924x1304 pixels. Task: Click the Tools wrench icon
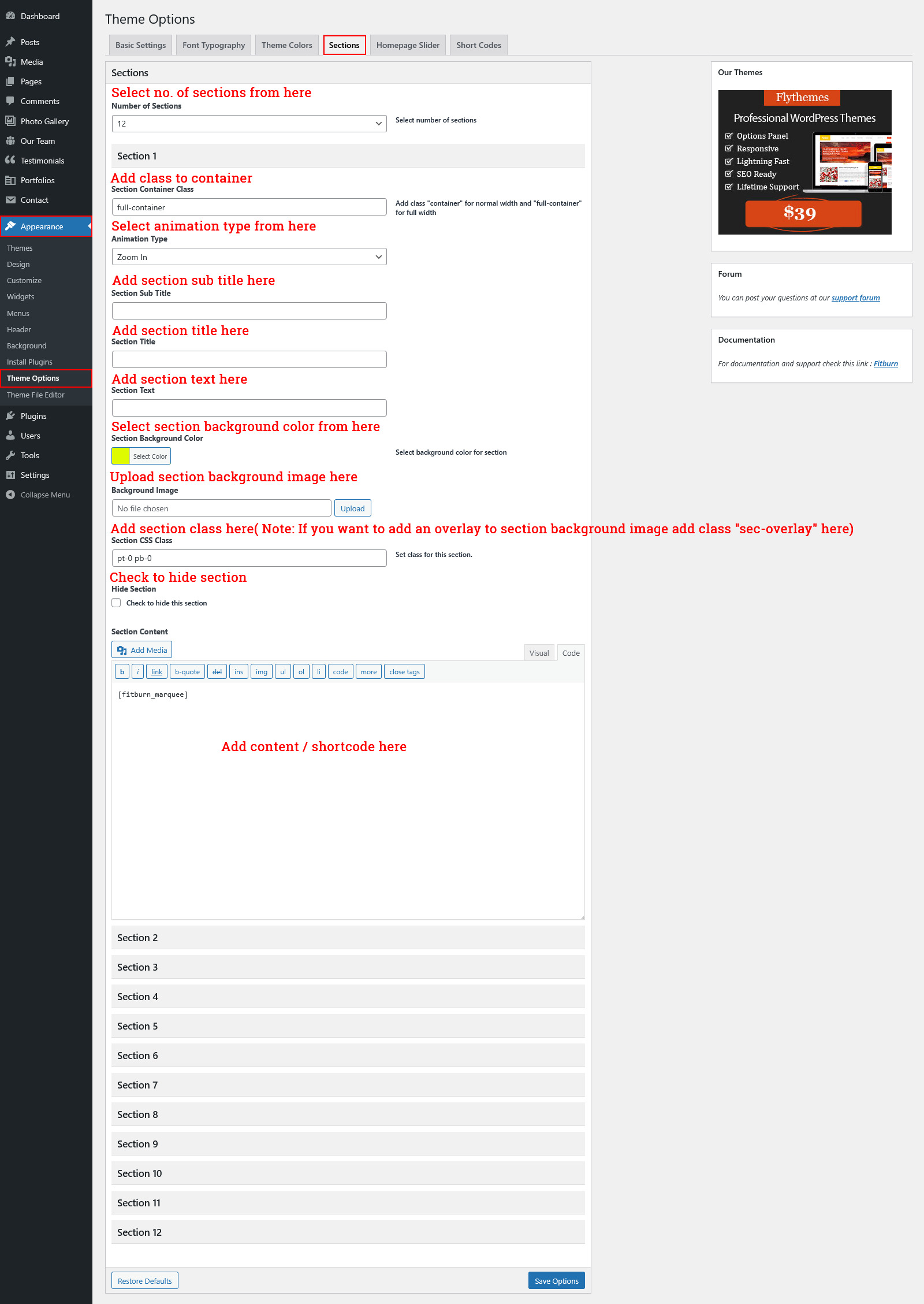click(10, 455)
